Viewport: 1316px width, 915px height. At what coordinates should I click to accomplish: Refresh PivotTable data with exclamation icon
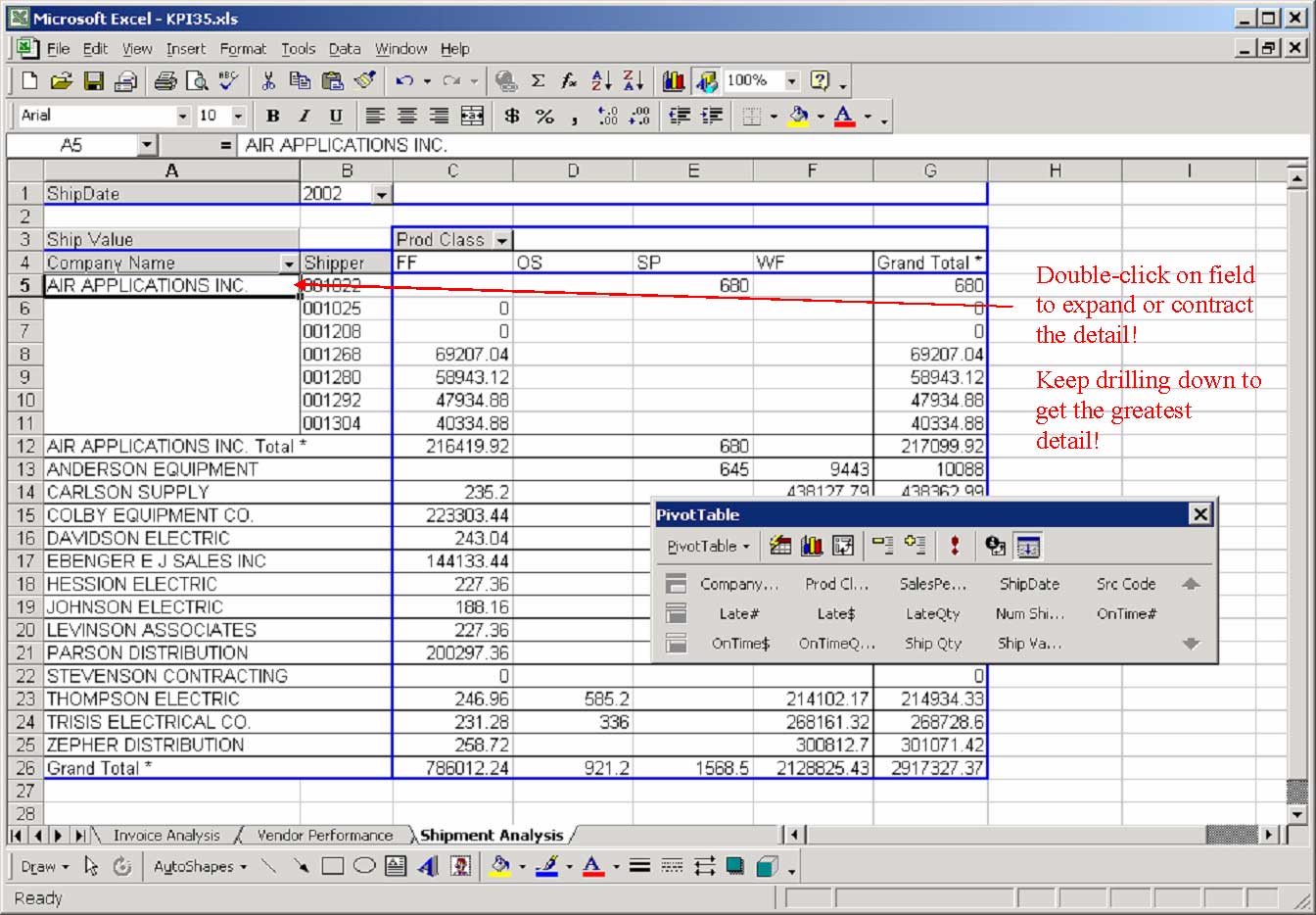tap(955, 546)
